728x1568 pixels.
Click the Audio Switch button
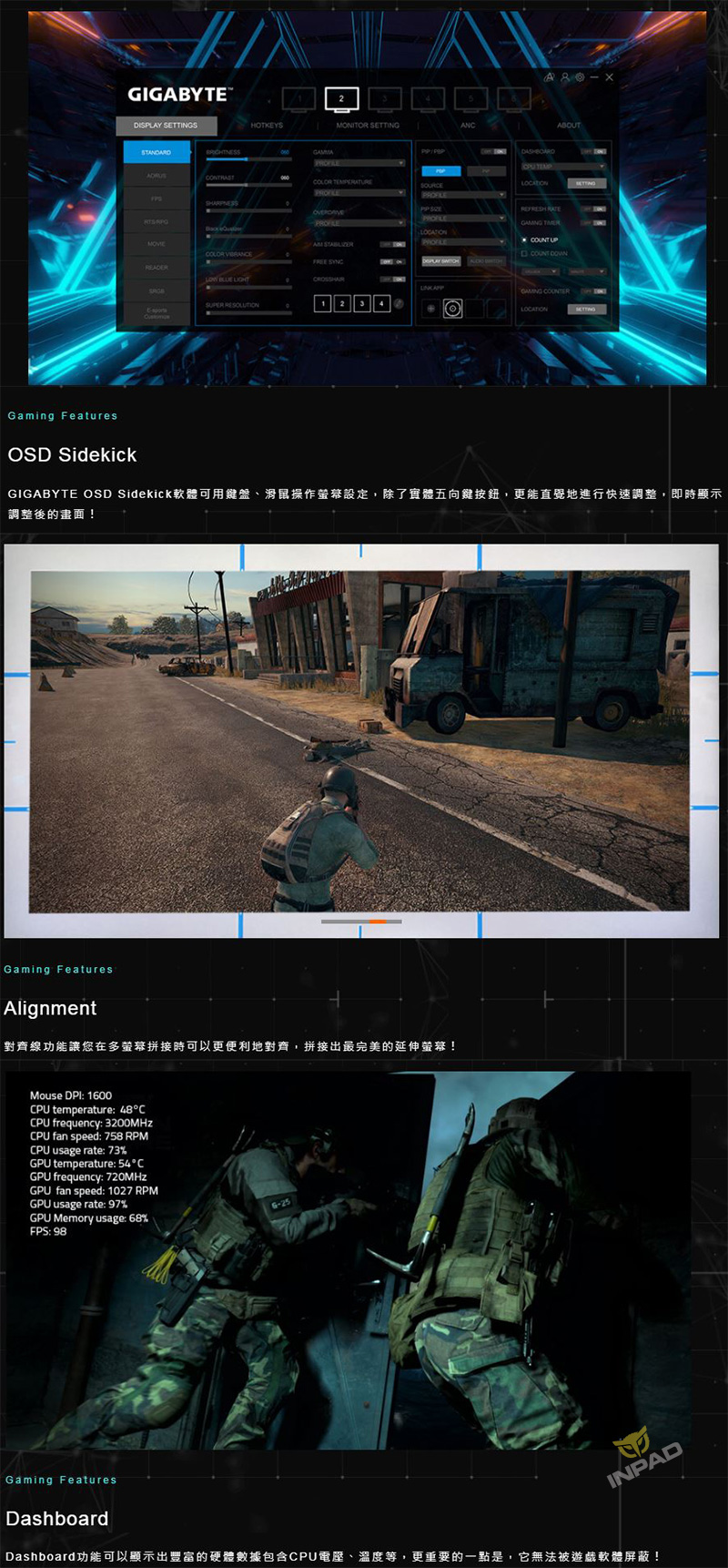click(x=487, y=260)
